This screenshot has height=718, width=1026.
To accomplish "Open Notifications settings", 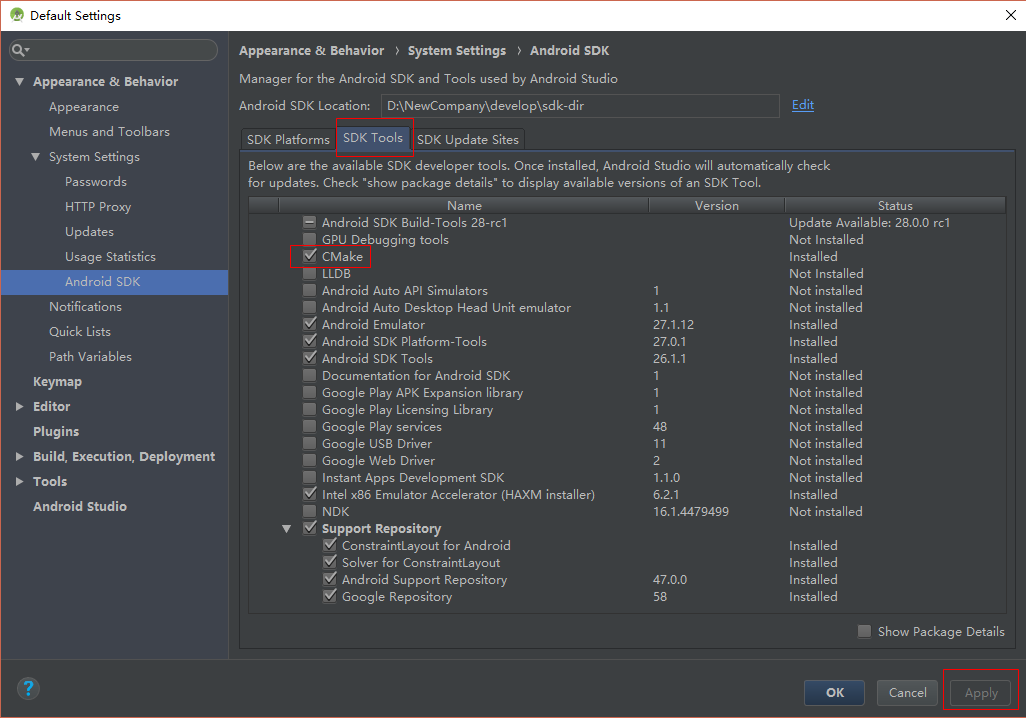I will click(85, 306).
